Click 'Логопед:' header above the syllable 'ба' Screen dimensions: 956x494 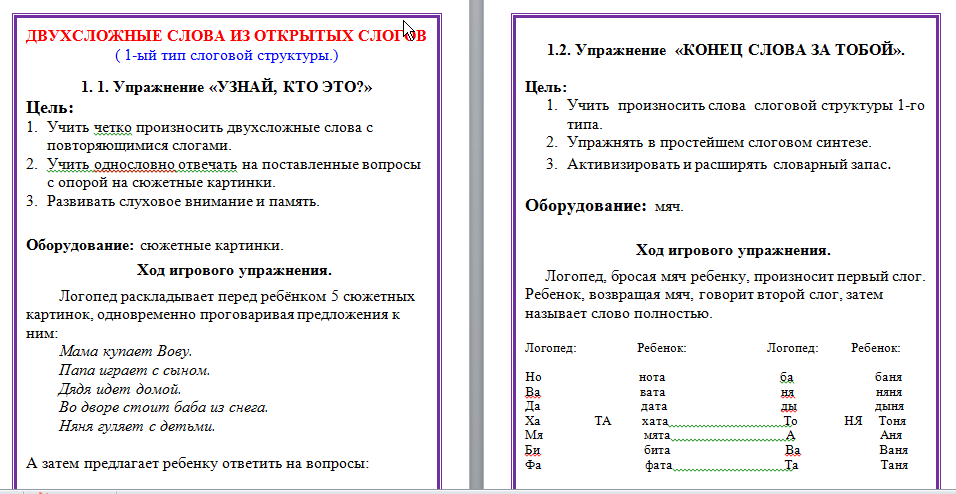pyautogui.click(x=793, y=348)
